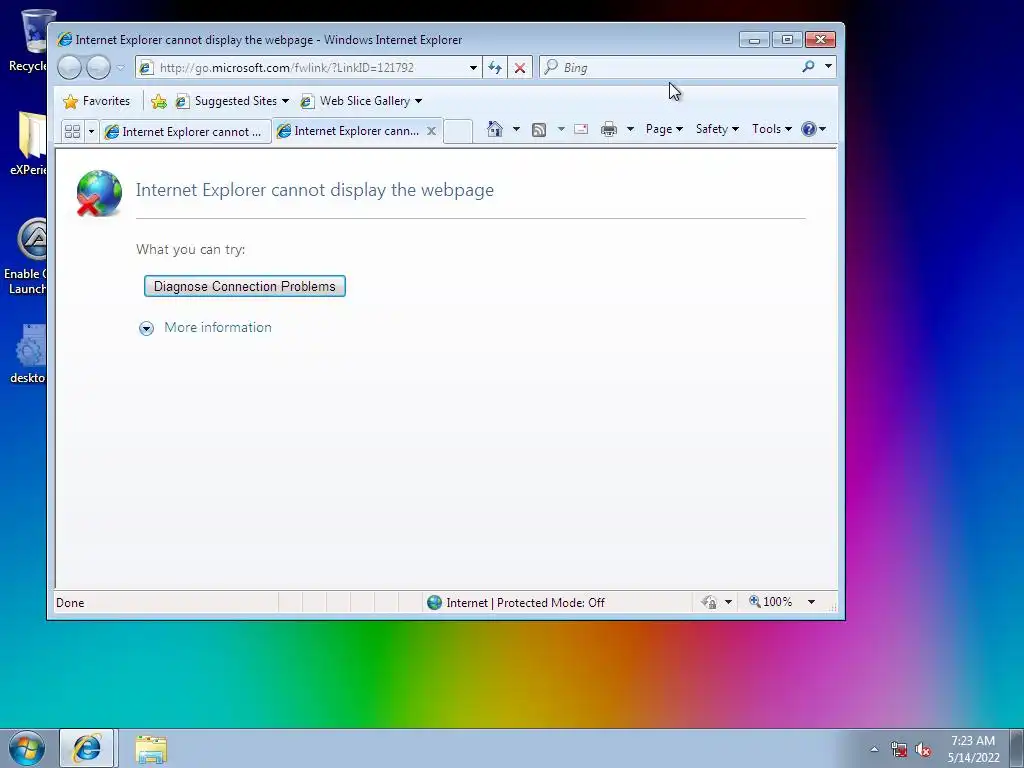Click the privacy report status bar icon

(709, 602)
